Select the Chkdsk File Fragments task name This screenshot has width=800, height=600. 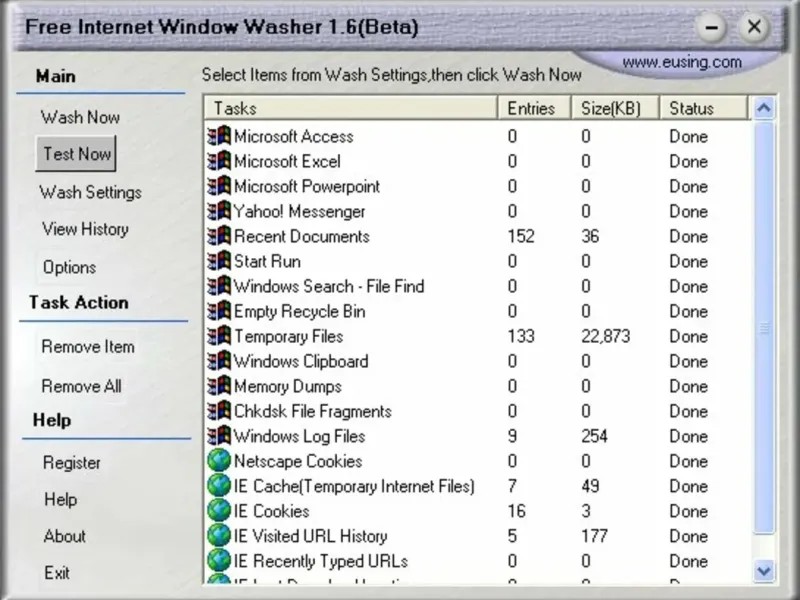tap(312, 411)
